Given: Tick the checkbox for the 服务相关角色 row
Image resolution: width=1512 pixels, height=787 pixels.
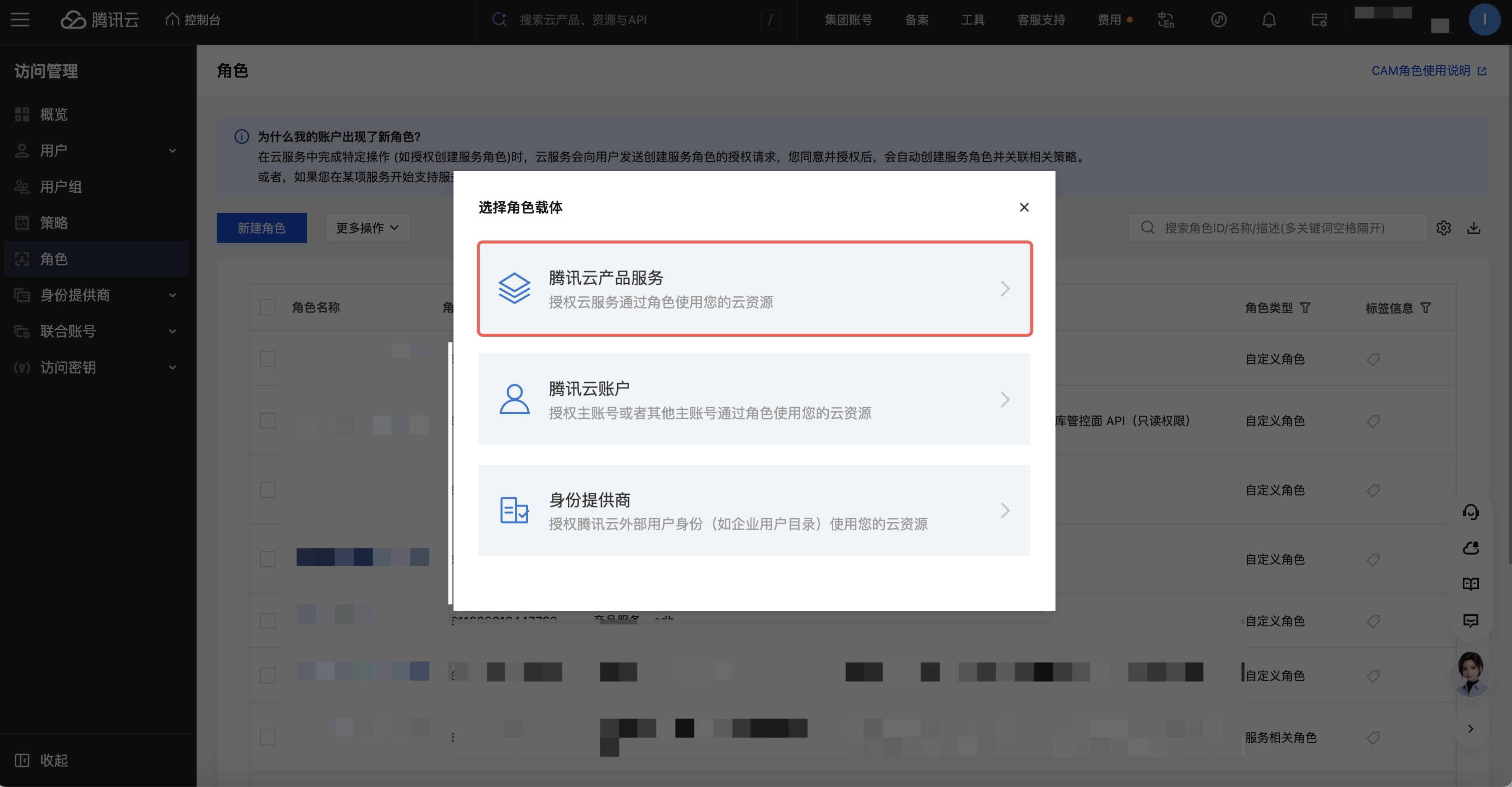Looking at the screenshot, I should tap(268, 737).
